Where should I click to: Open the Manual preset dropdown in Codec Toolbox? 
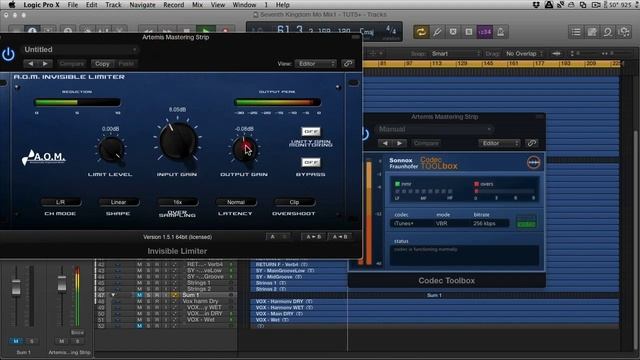[435, 129]
